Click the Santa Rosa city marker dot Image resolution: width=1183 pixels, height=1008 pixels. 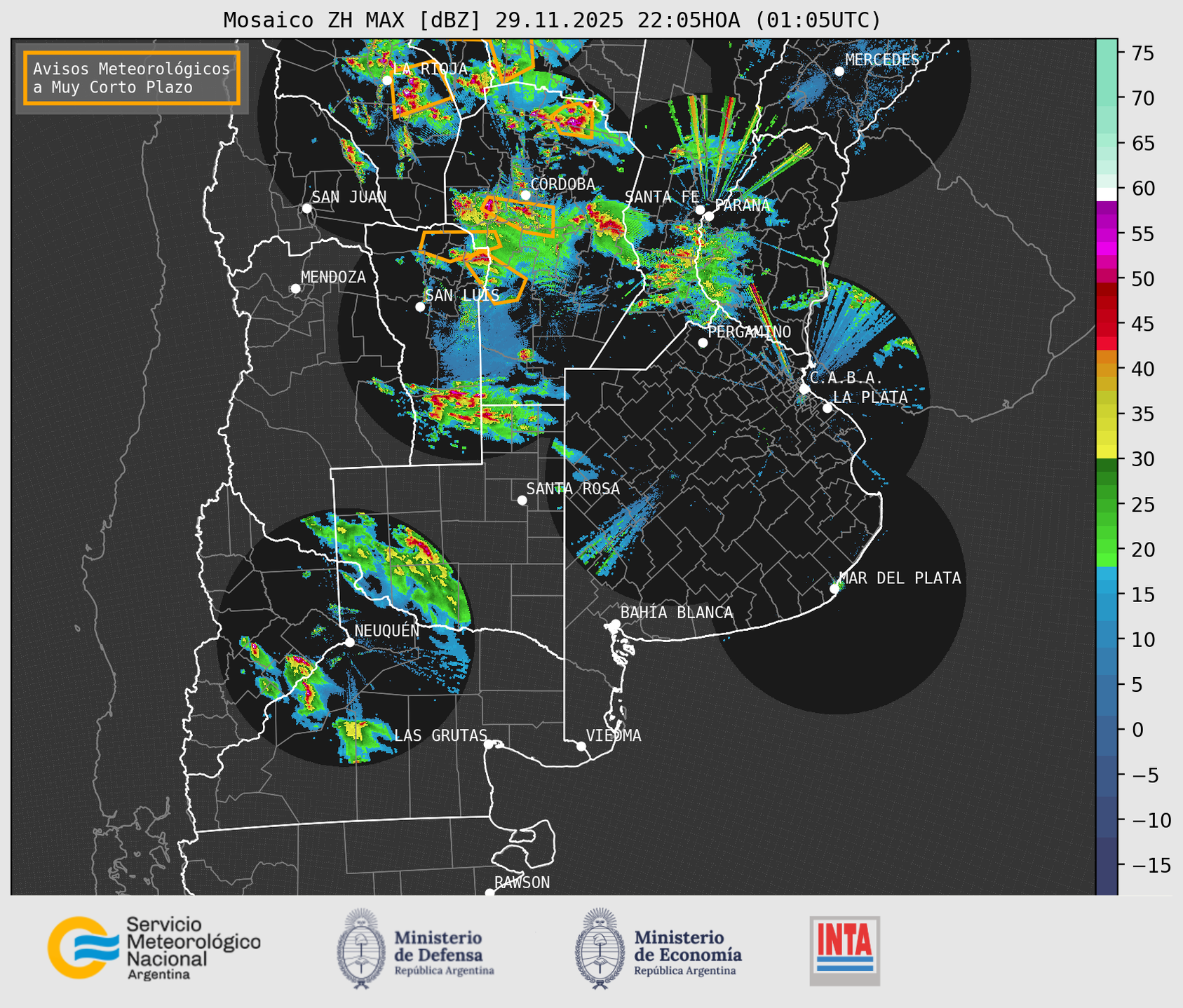522,500
